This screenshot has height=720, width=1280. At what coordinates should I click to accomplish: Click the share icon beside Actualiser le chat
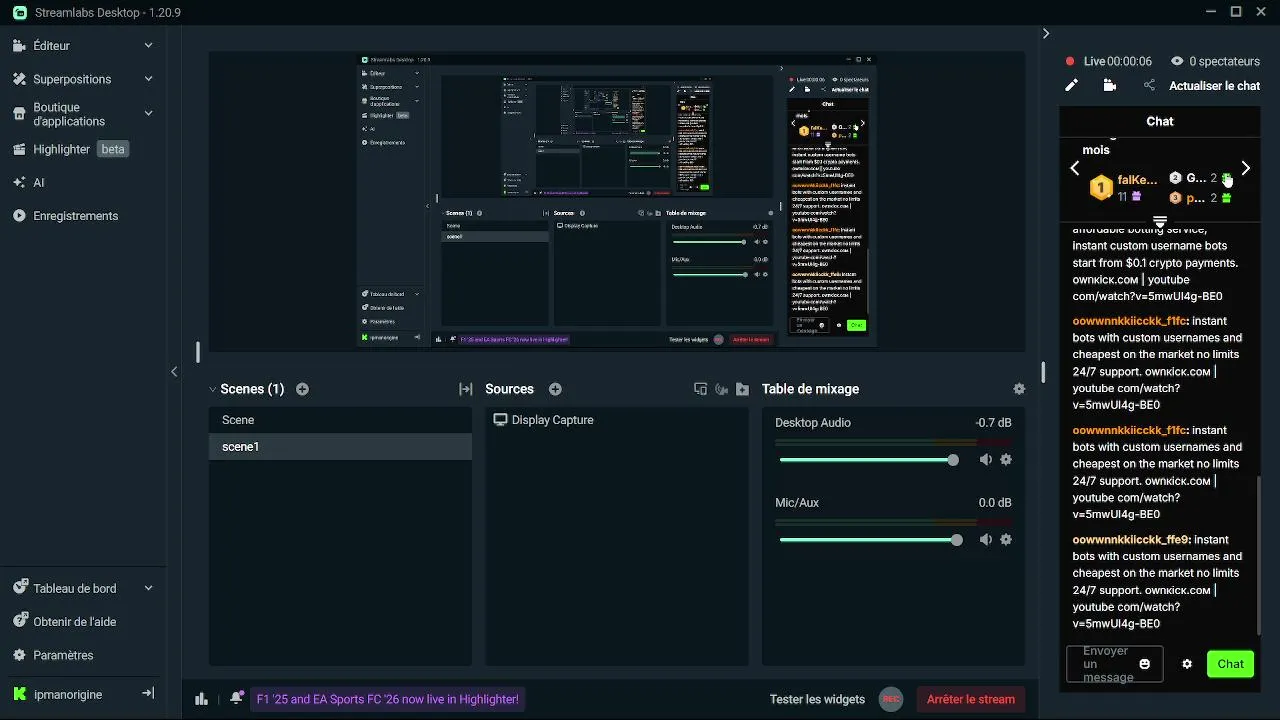tap(1149, 86)
